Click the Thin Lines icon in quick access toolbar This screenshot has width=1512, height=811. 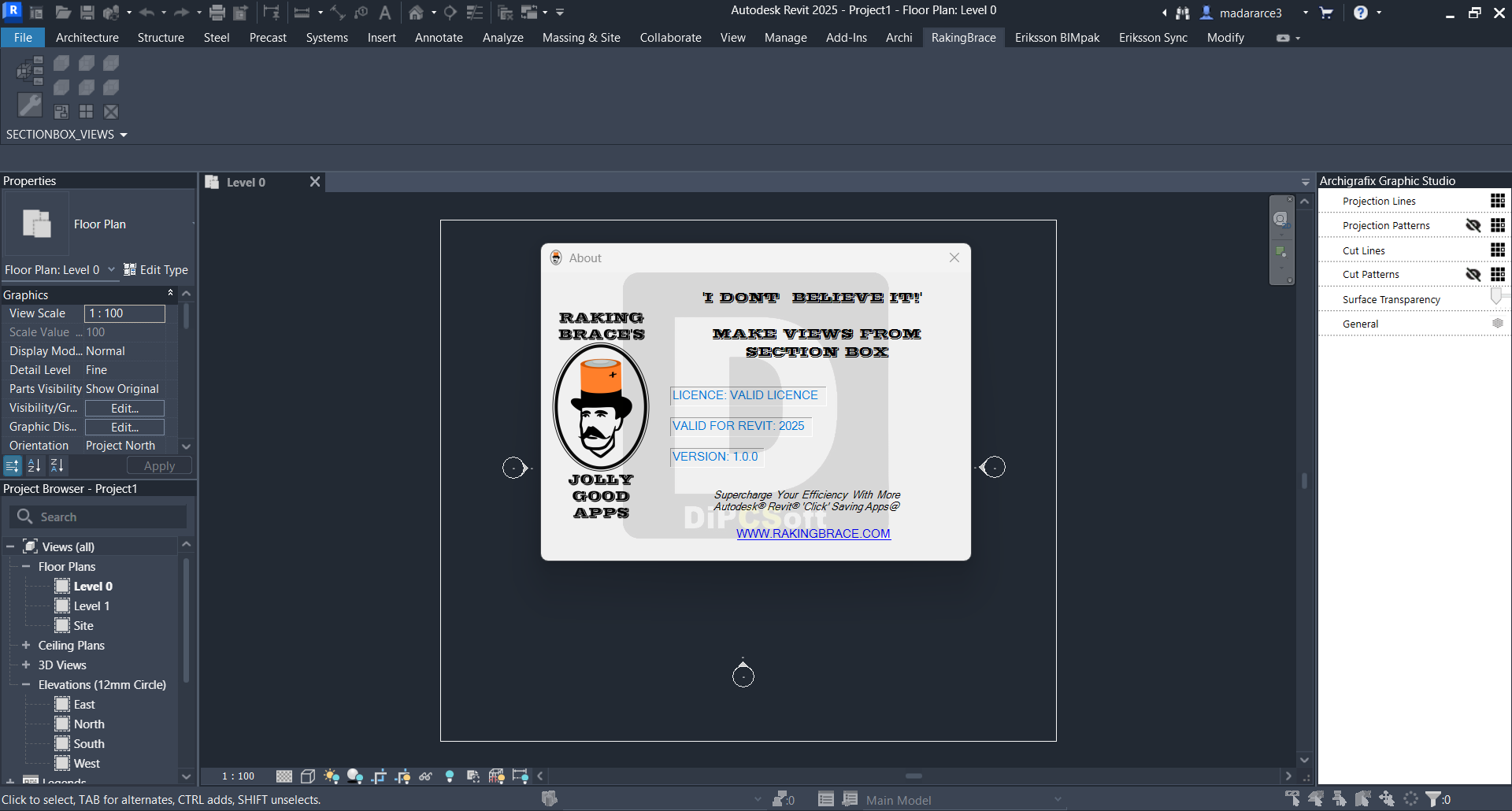pos(475,13)
